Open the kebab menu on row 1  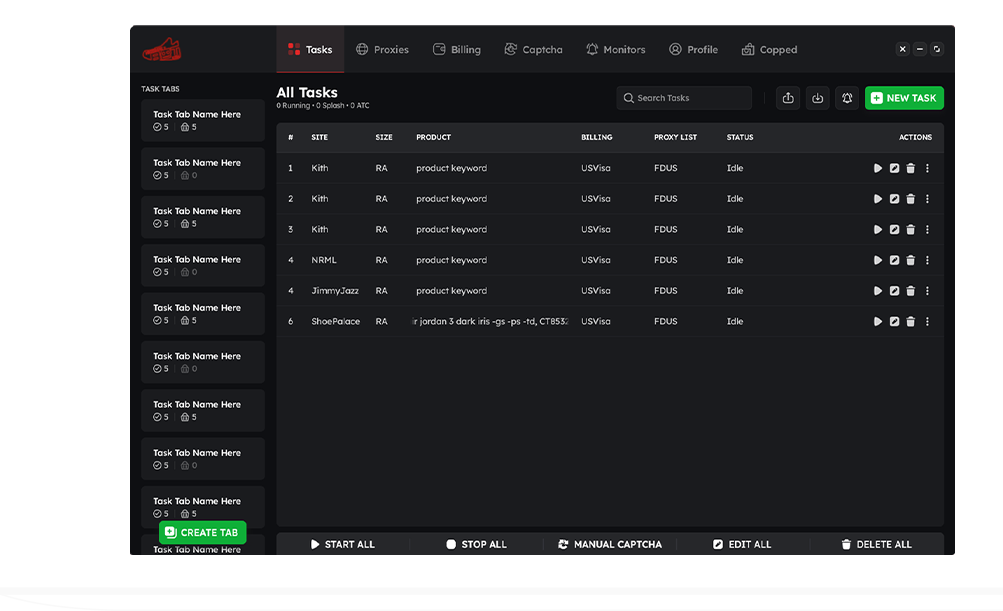(x=927, y=168)
